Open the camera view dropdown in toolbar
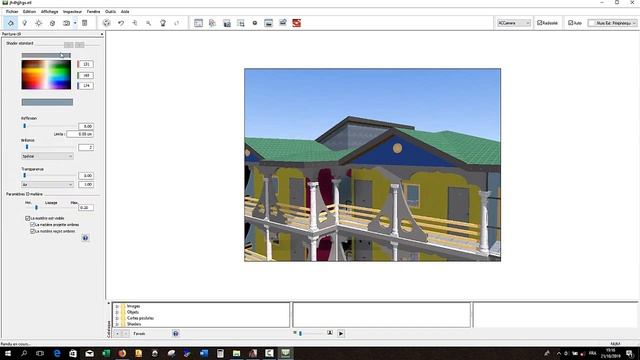Image resolution: width=640 pixels, height=360 pixels. pyautogui.click(x=514, y=23)
